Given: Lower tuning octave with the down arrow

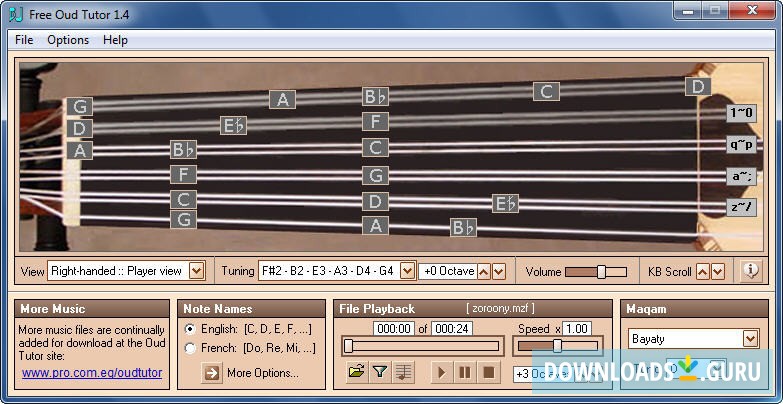Looking at the screenshot, I should point(499,272).
